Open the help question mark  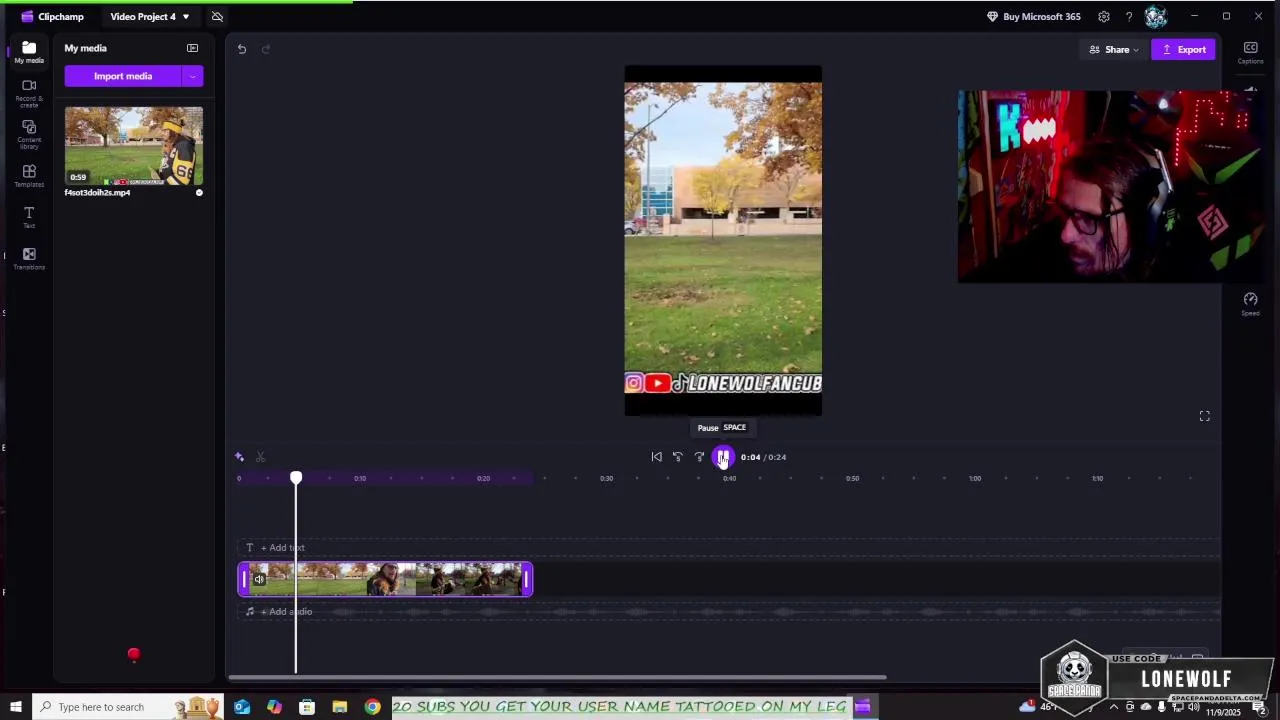click(x=1129, y=17)
